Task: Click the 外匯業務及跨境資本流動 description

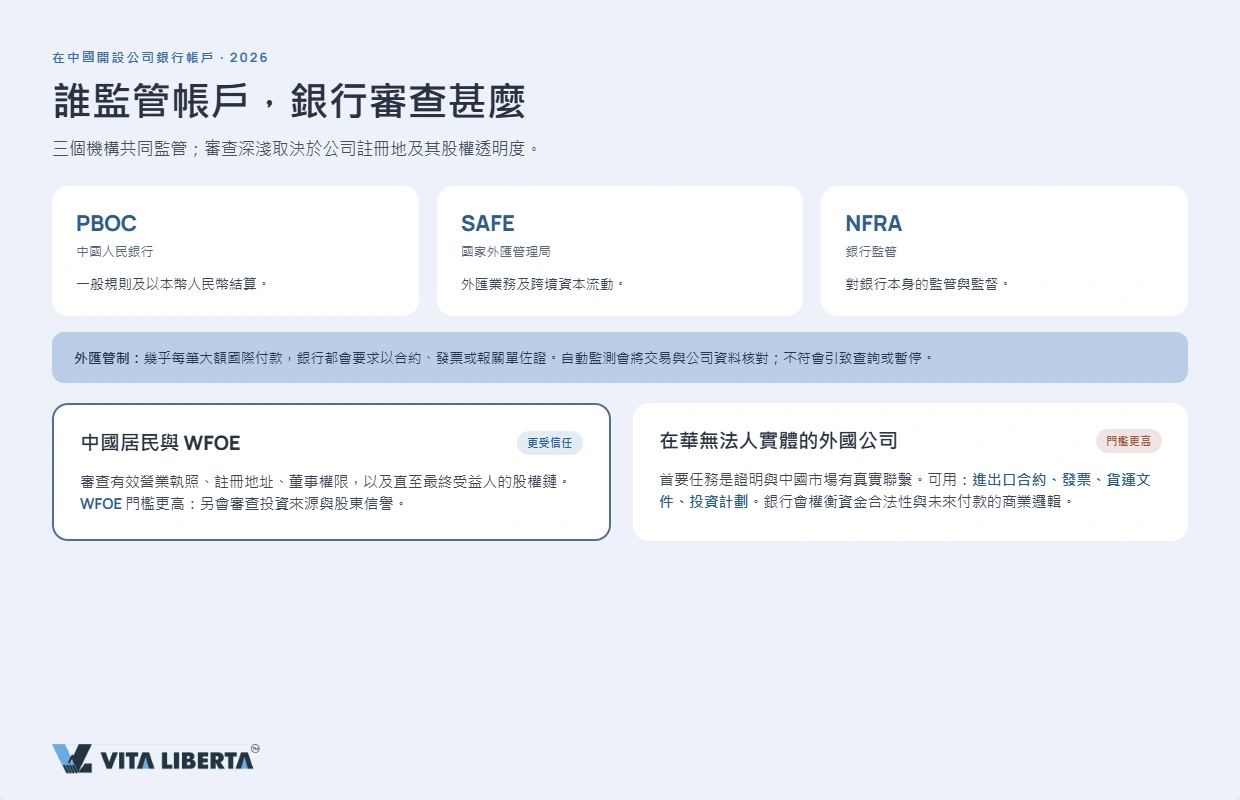Action: (x=543, y=284)
